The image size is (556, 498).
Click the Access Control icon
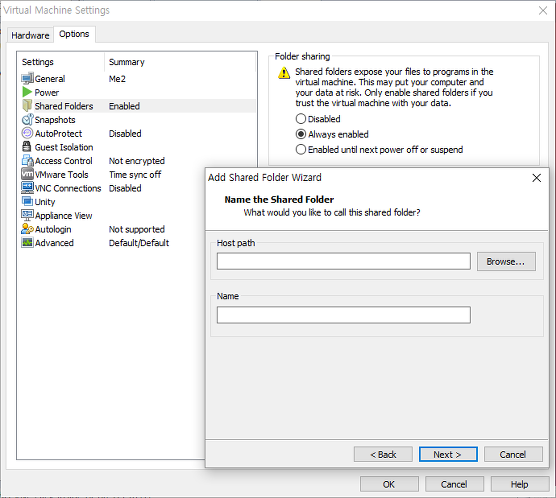click(27, 160)
